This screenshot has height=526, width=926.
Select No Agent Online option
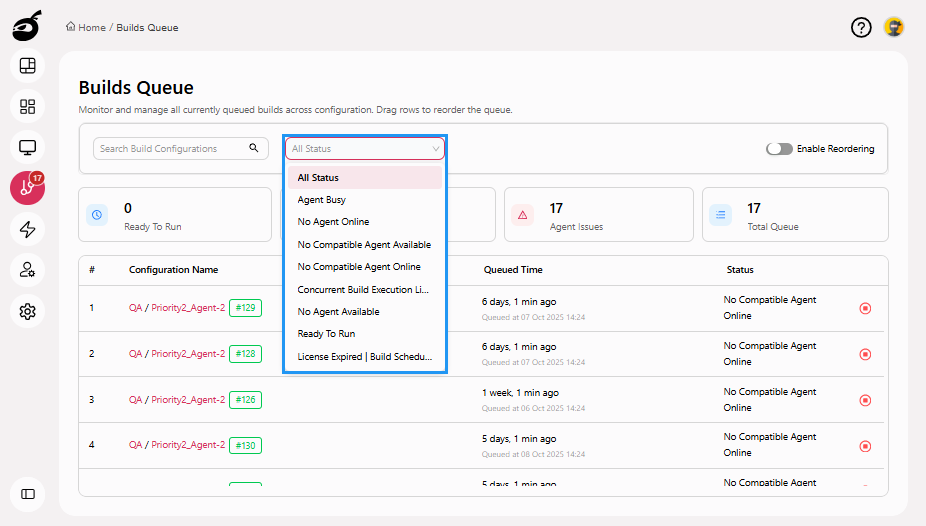click(365, 222)
